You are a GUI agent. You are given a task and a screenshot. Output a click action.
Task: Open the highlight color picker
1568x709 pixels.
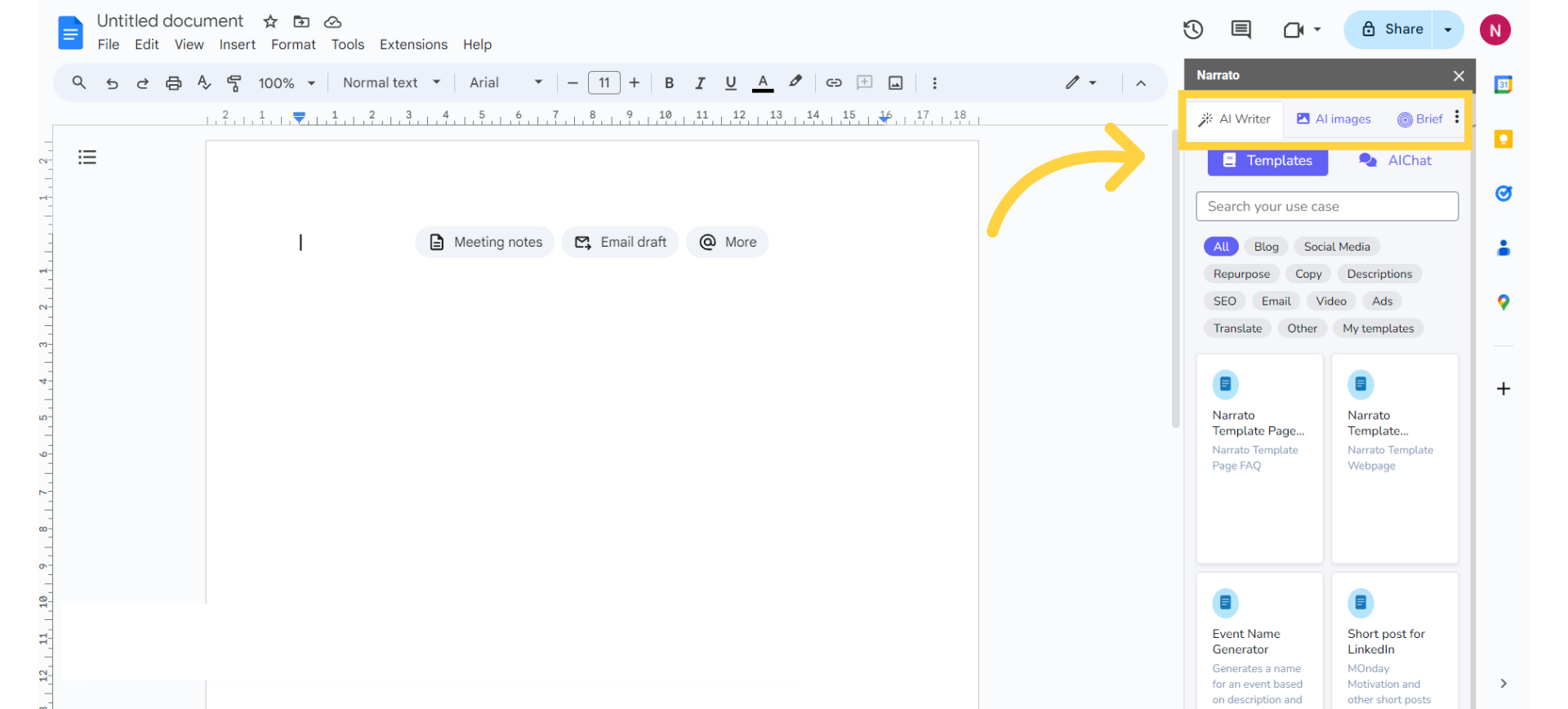click(795, 82)
